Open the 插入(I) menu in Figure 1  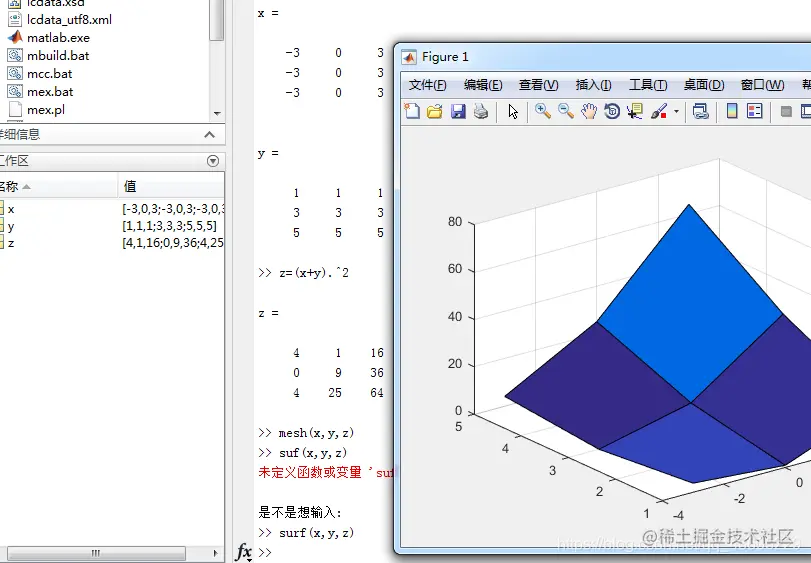593,85
